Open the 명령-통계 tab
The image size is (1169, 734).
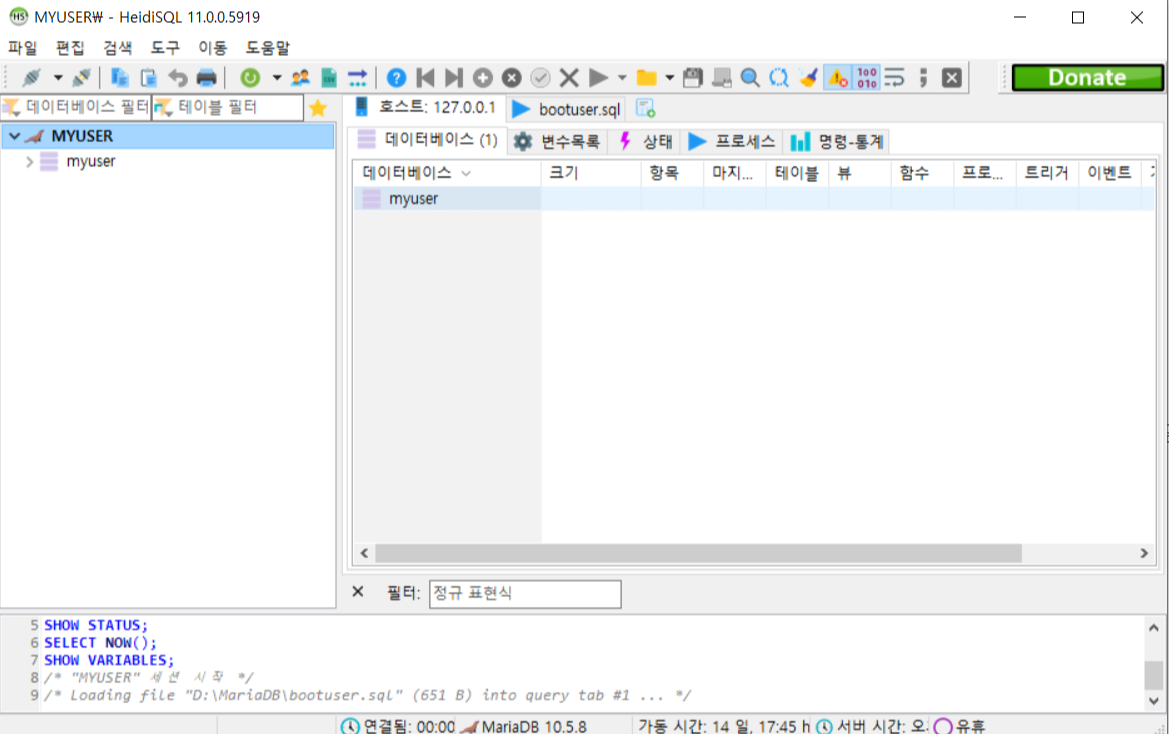837,142
